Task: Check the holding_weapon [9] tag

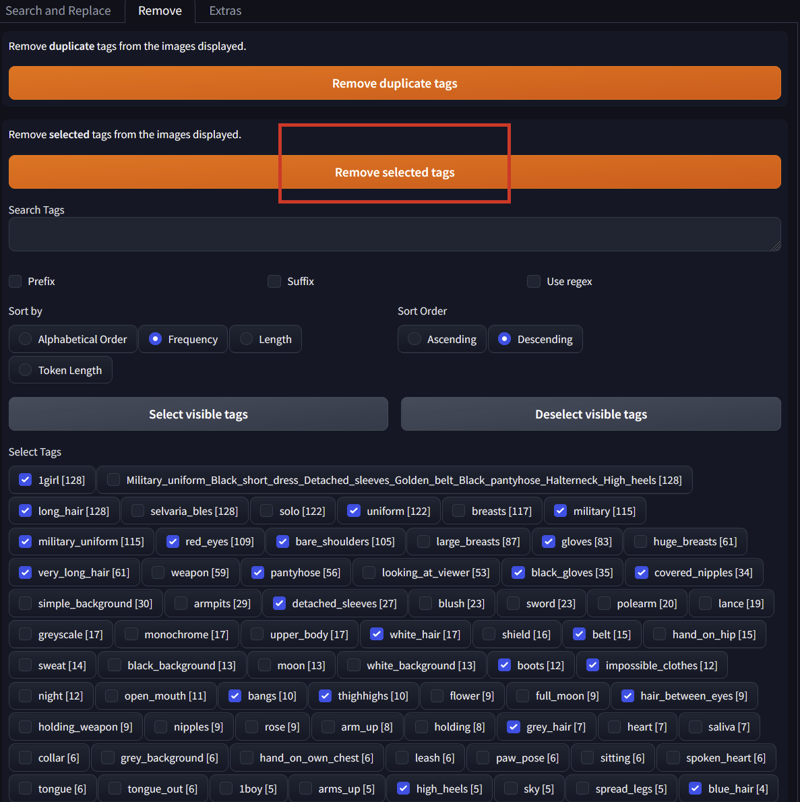Action: pyautogui.click(x=25, y=727)
